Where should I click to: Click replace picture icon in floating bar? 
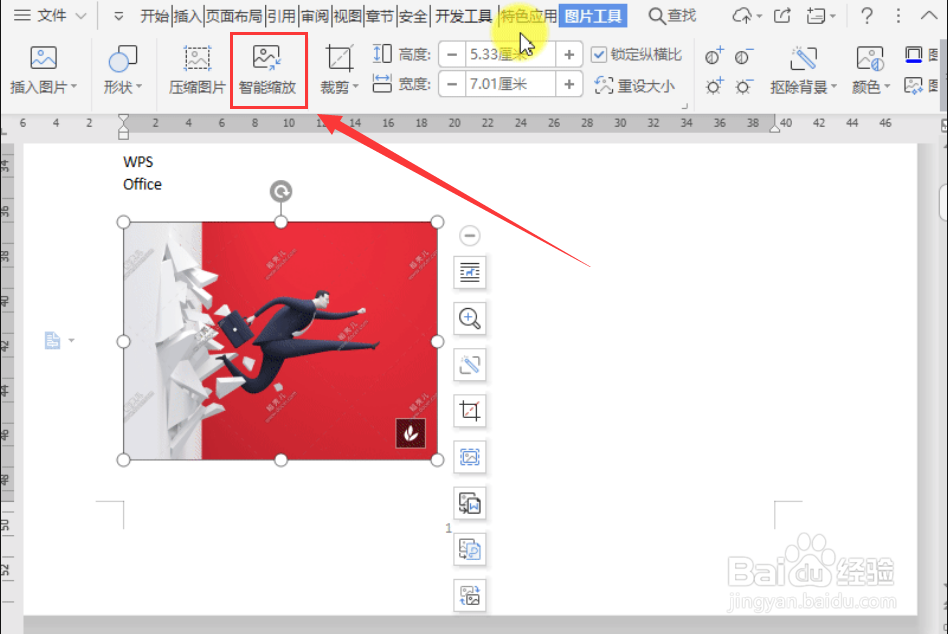click(470, 595)
